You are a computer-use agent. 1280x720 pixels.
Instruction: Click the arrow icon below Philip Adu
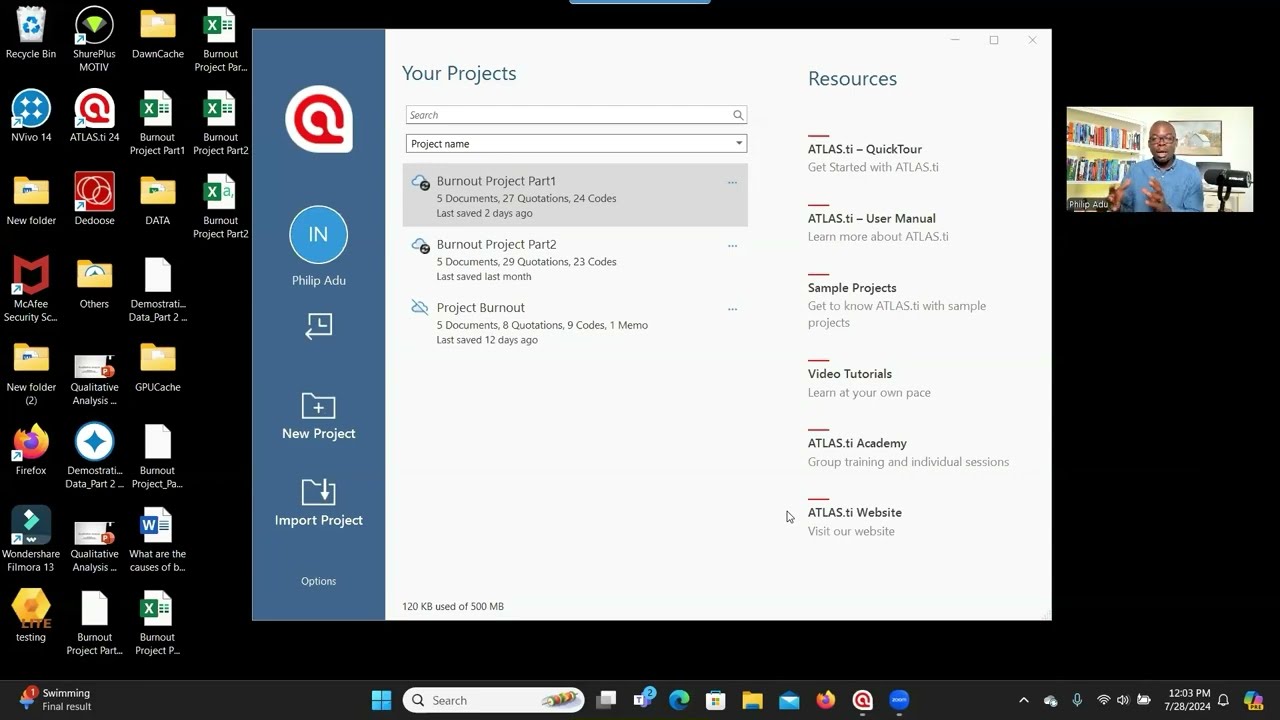point(318,326)
